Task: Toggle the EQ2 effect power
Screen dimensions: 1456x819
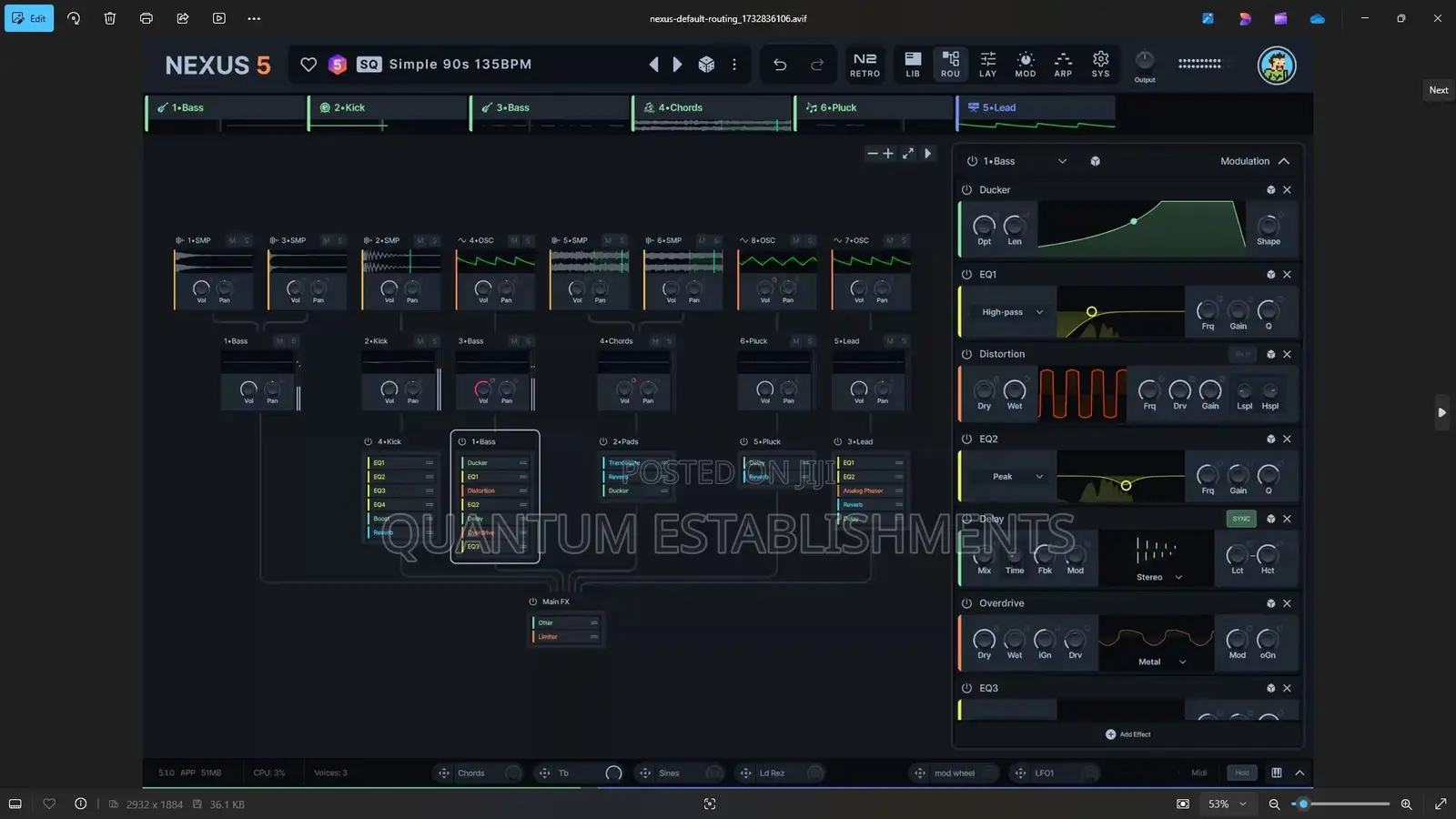Action: click(966, 439)
